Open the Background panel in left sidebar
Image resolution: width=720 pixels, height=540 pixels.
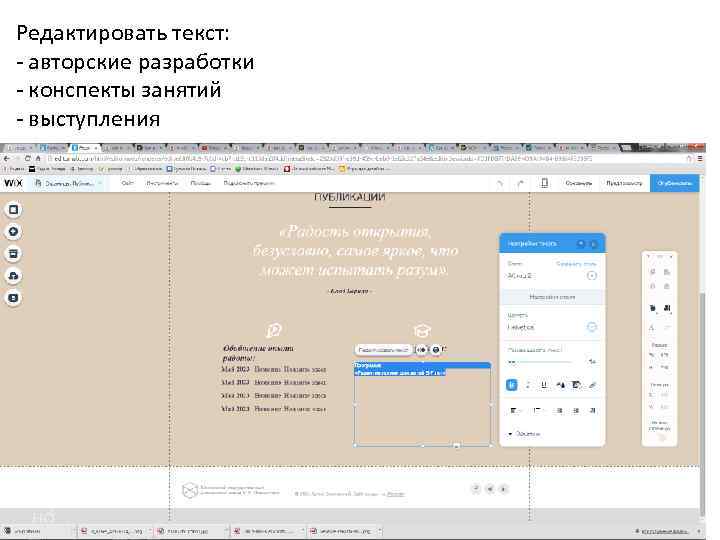pyautogui.click(x=13, y=209)
